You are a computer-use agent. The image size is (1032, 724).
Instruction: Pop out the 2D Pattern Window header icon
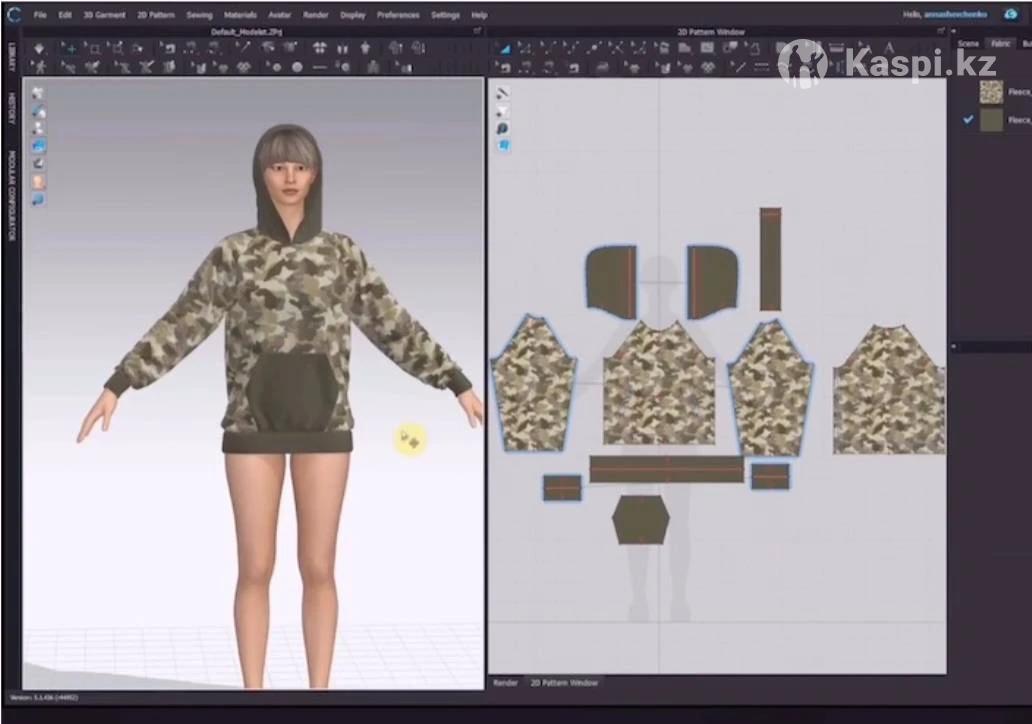point(939,32)
